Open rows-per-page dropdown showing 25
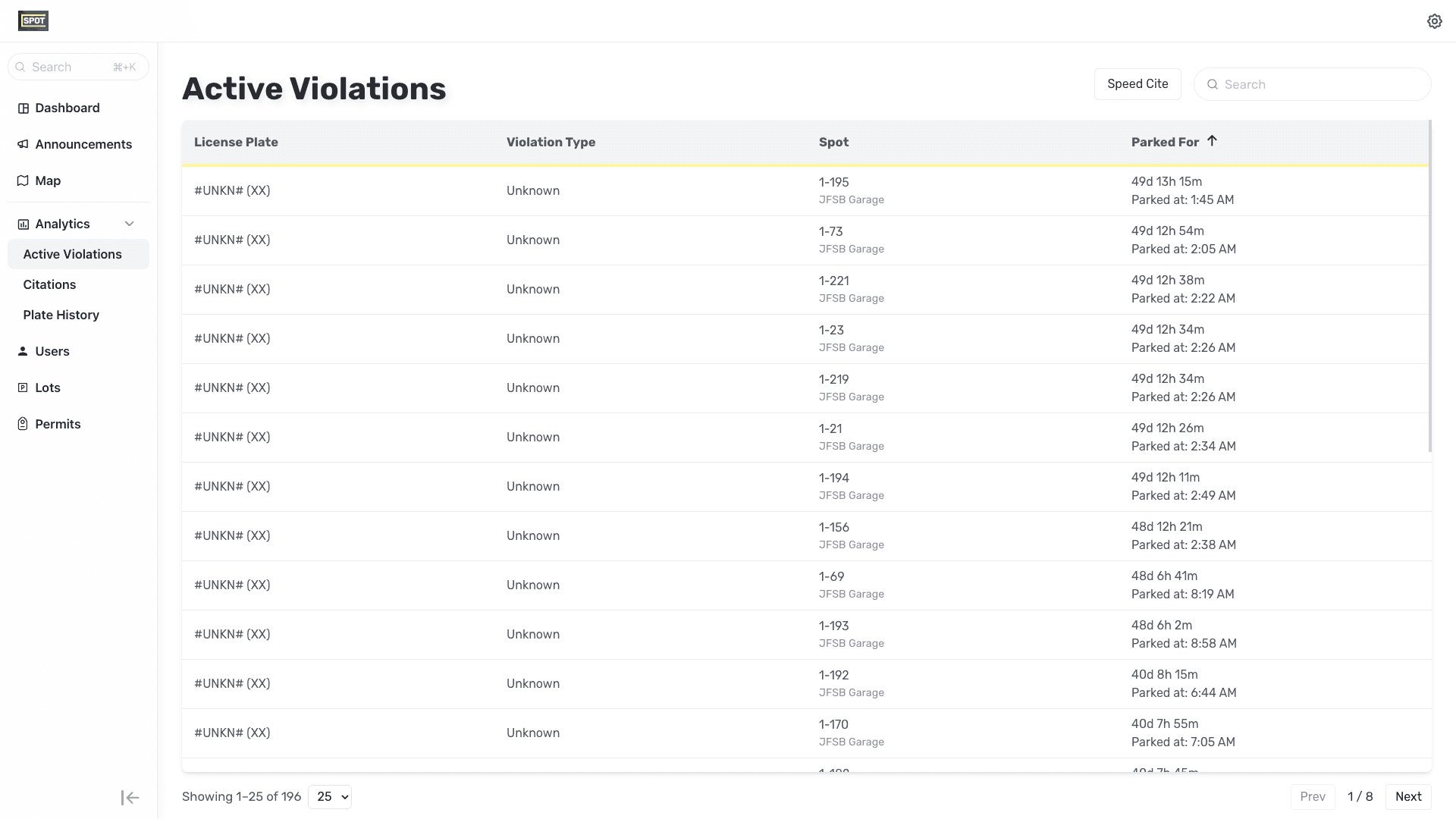The image size is (1456, 819). tap(330, 796)
